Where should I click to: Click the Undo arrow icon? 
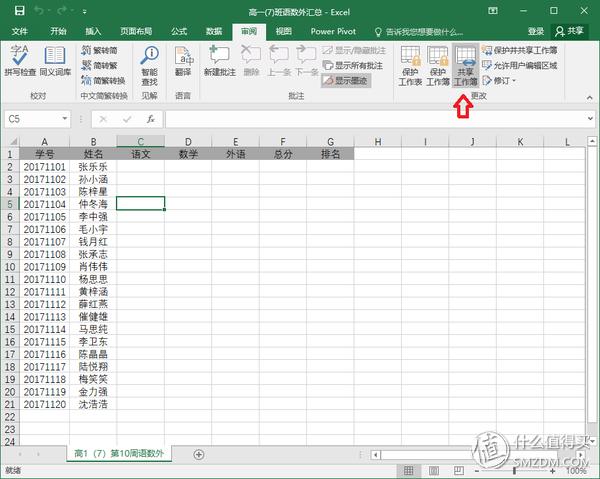(39, 11)
